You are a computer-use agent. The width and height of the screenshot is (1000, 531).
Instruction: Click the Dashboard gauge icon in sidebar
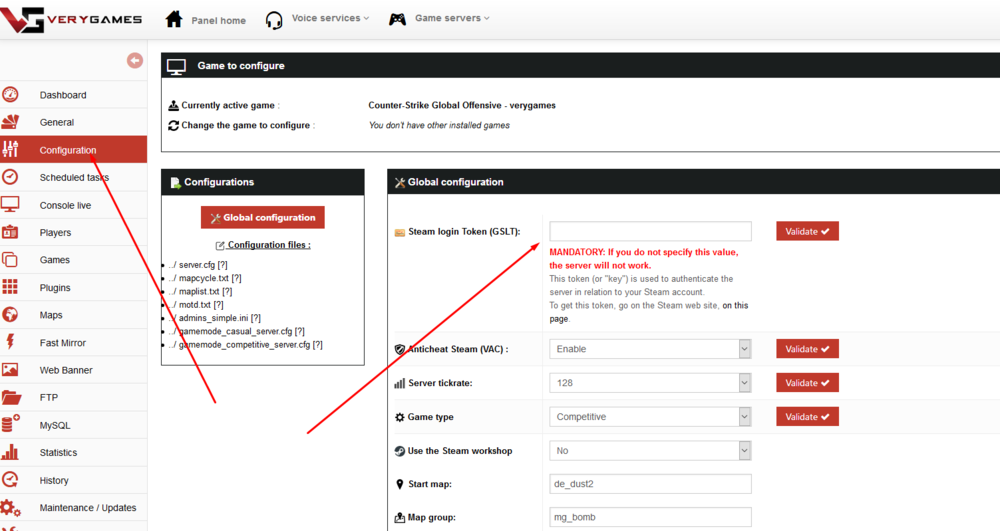coord(11,95)
